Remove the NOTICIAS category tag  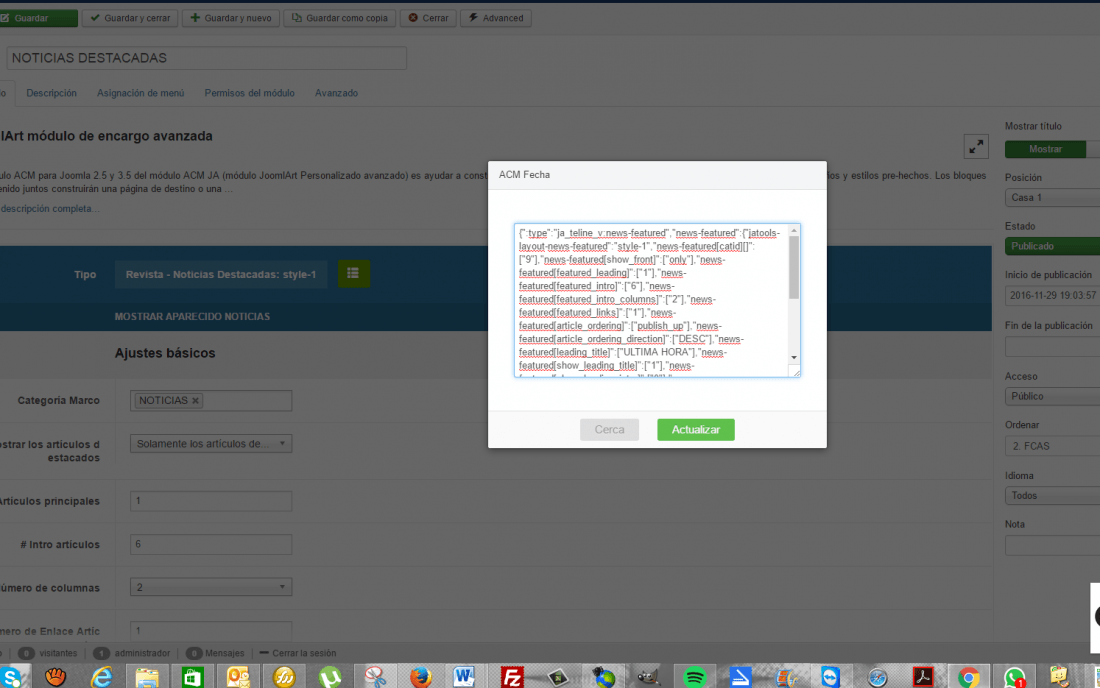(196, 400)
